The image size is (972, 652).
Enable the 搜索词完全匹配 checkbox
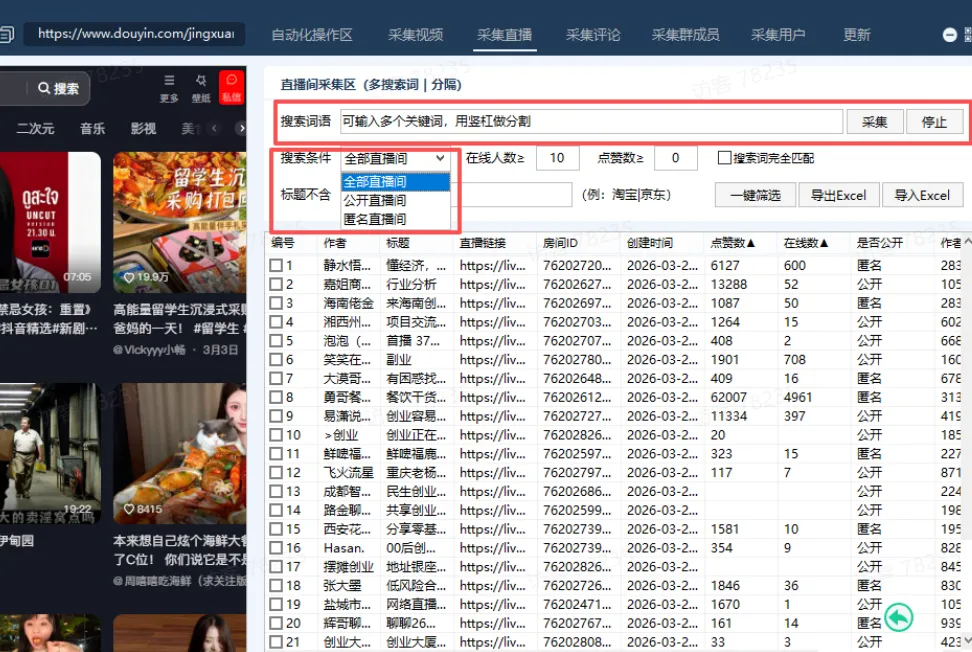pyautogui.click(x=725, y=158)
